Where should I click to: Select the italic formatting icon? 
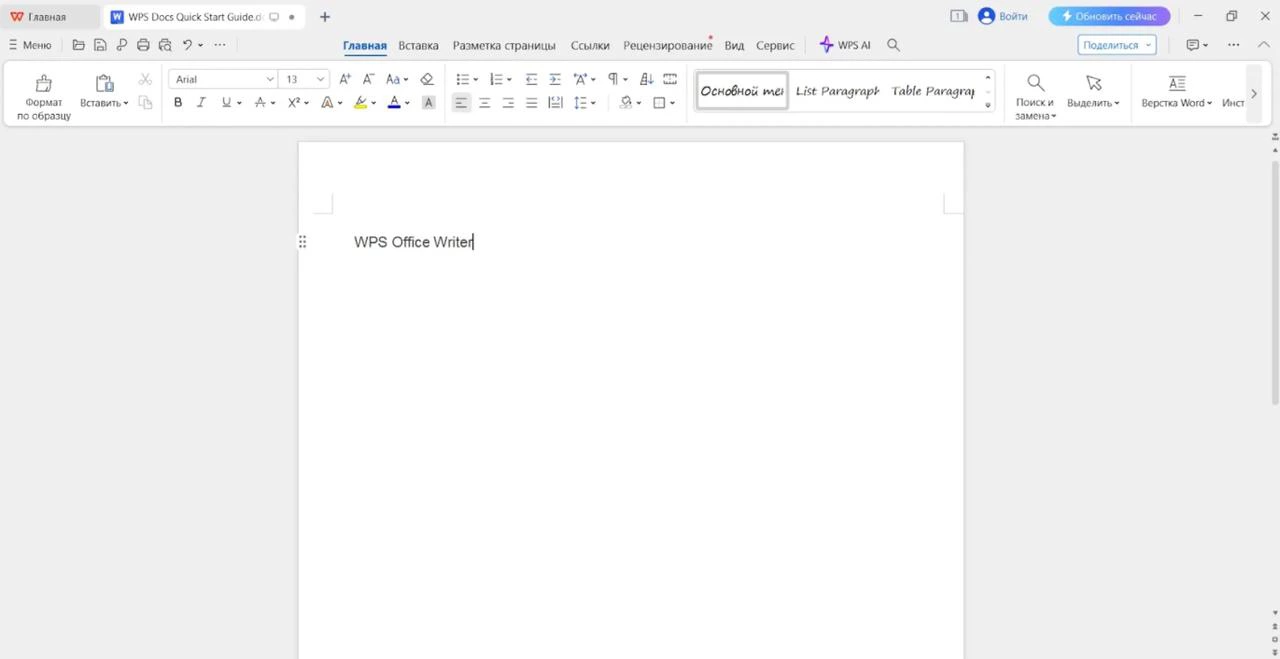tap(201, 102)
